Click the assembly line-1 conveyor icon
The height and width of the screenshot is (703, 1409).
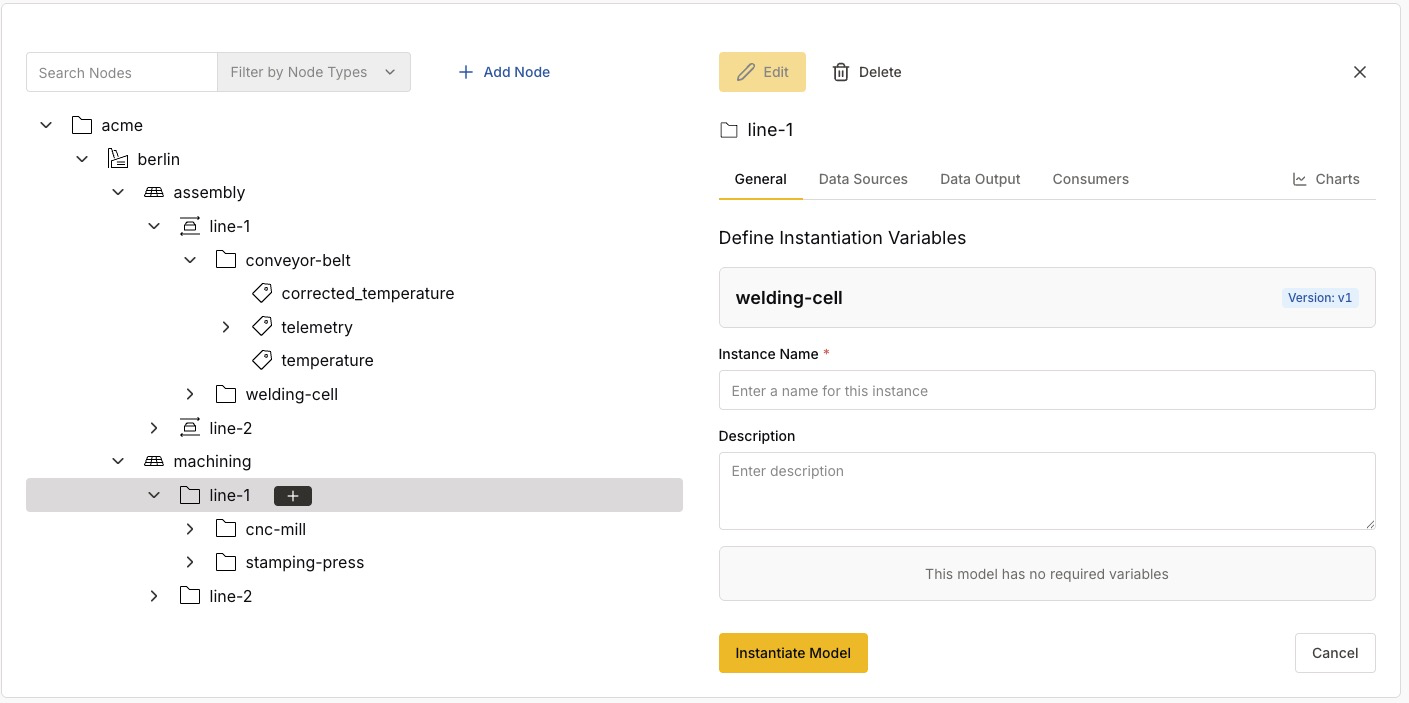[x=190, y=226]
